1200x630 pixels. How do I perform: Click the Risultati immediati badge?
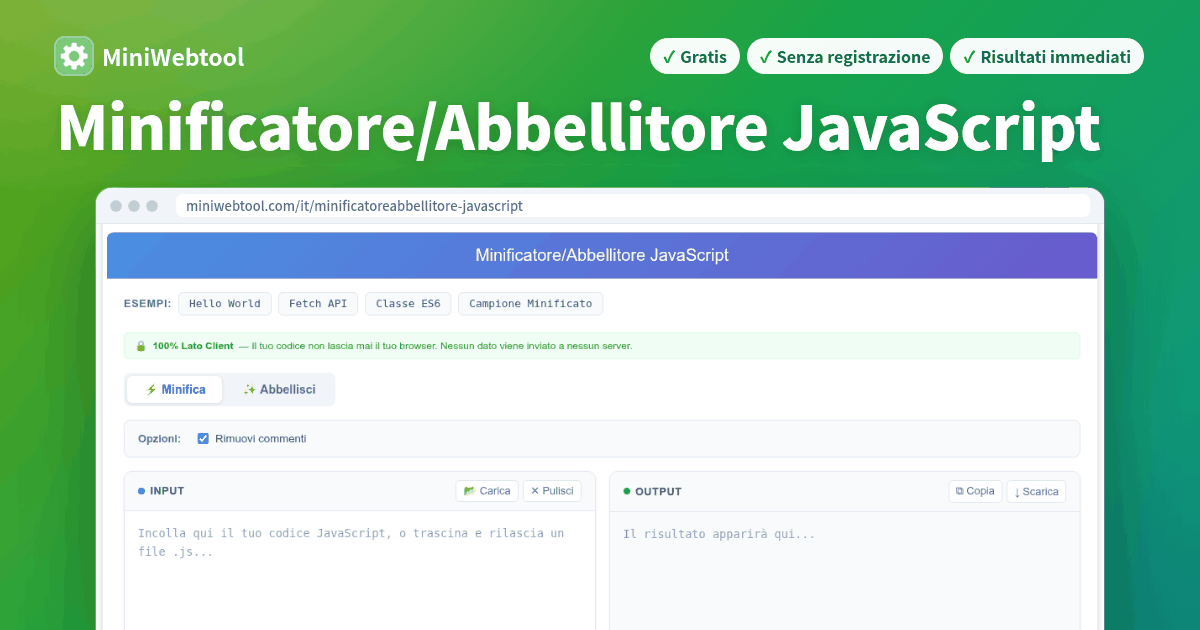coord(1046,57)
